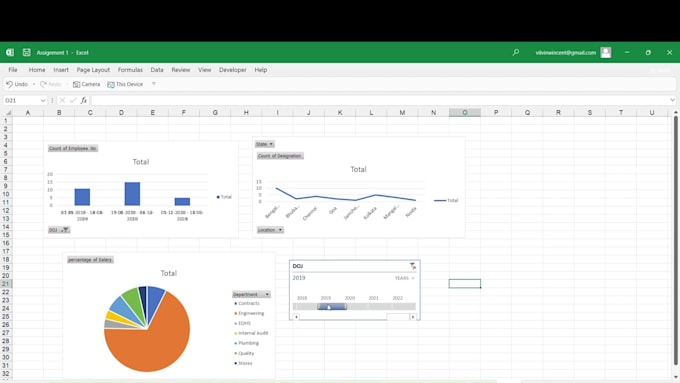Click the Insert Function fx icon
The image size is (680, 383).
[84, 100]
